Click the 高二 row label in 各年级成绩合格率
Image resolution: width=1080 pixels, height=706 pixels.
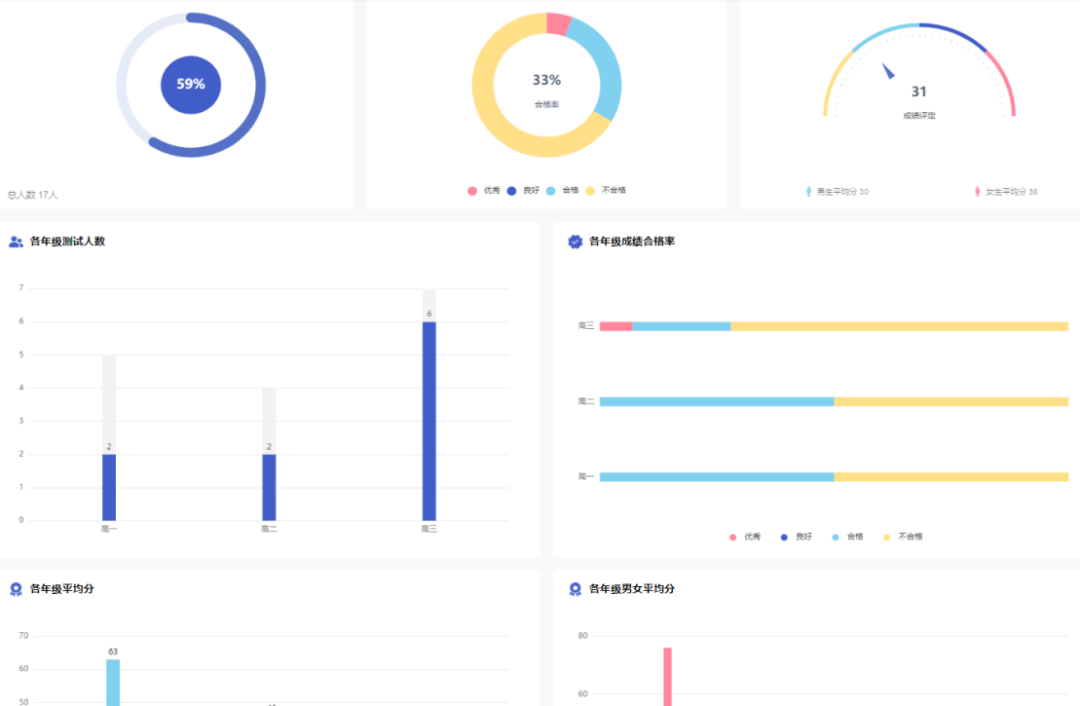(585, 401)
